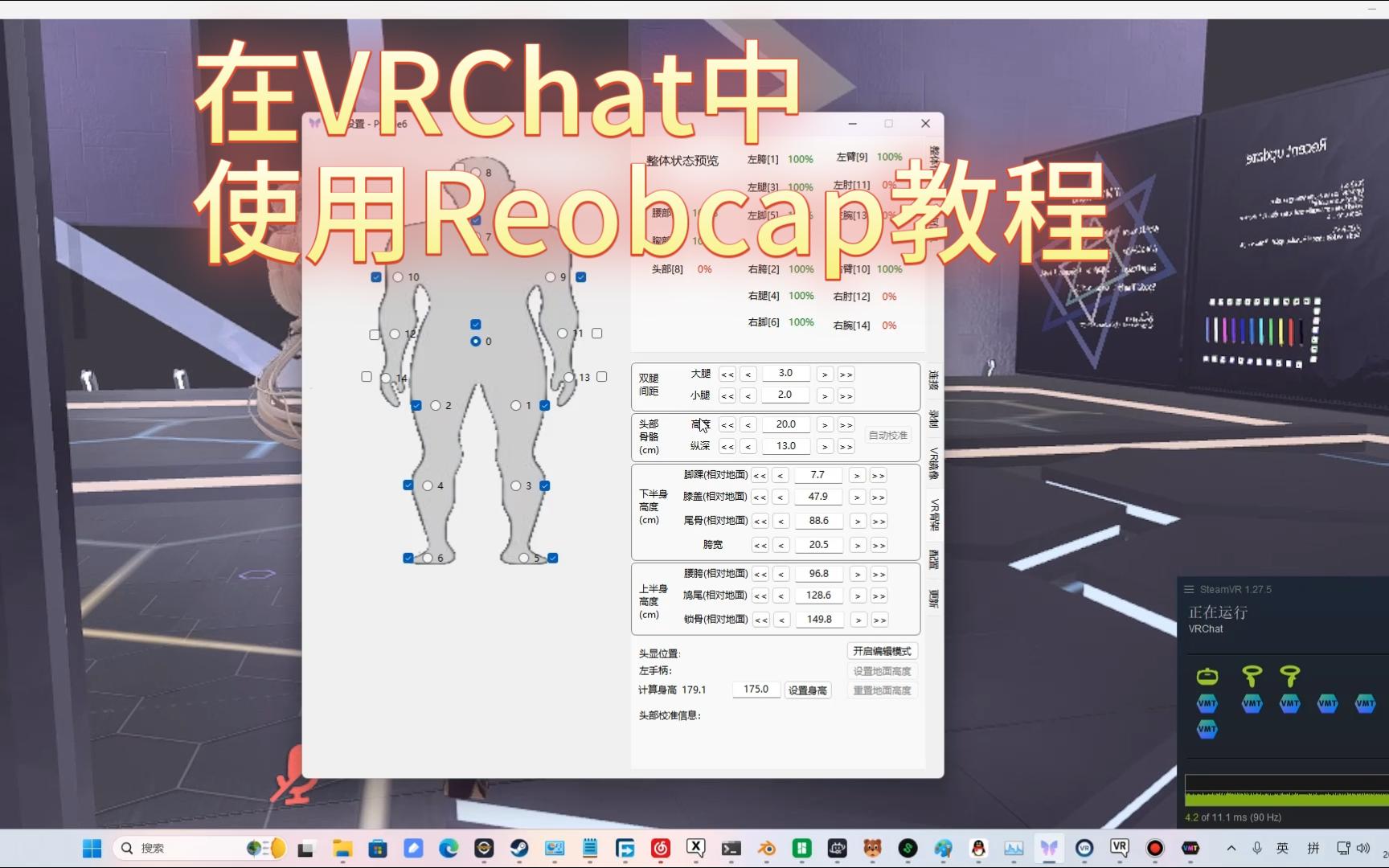1389x868 pixels.
Task: Open File Explorer from taskbar
Action: [x=343, y=848]
